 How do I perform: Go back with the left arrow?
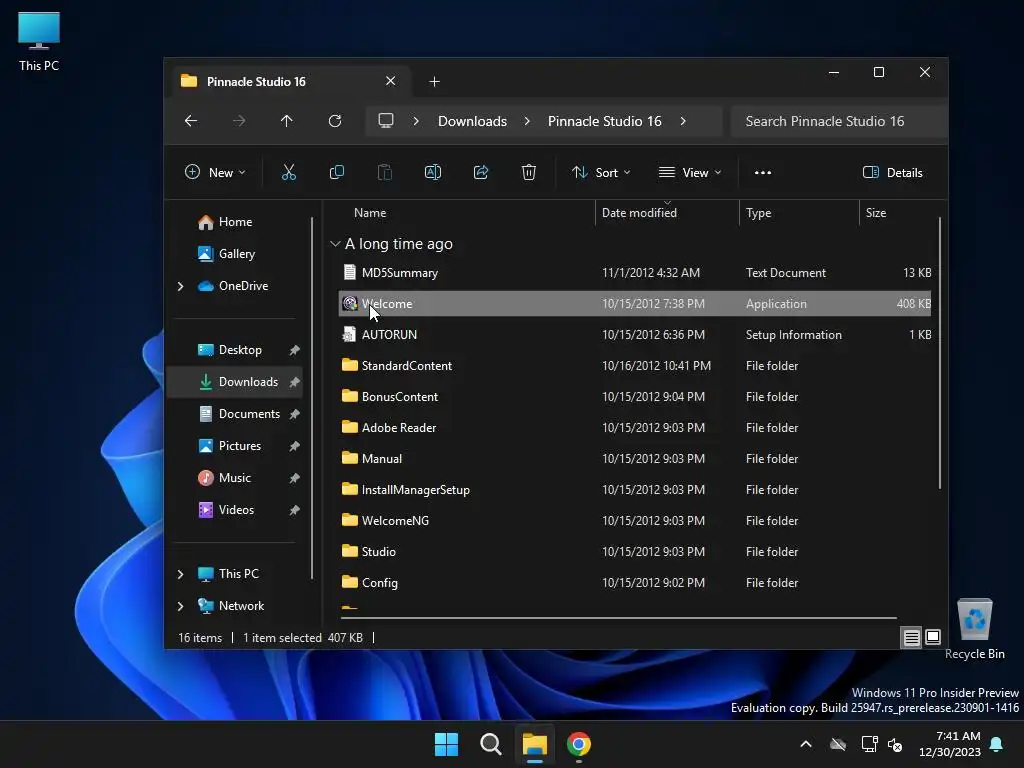(x=191, y=121)
